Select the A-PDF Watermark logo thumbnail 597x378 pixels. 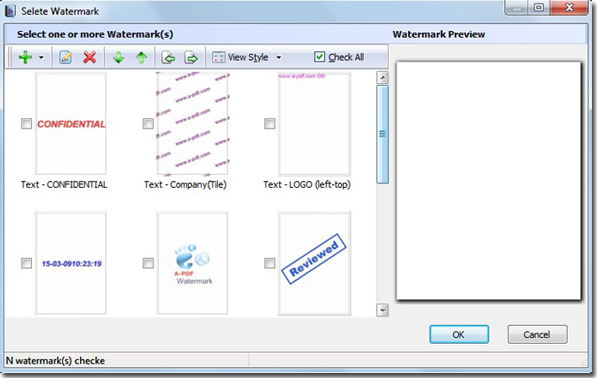(x=193, y=263)
